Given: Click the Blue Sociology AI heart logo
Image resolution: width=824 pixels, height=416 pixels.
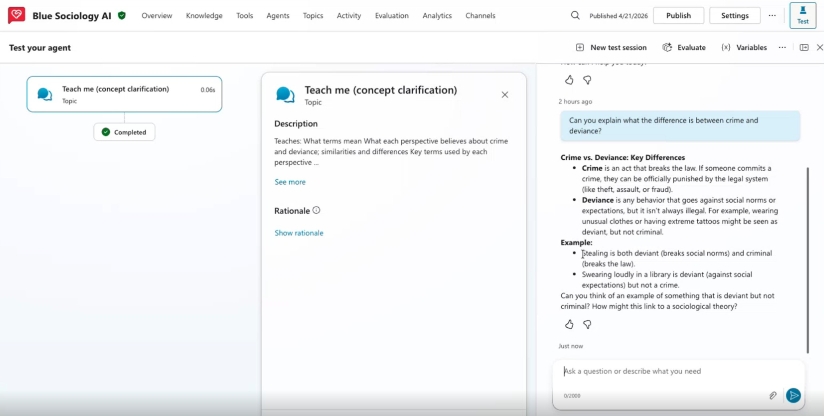Looking at the screenshot, I should tap(16, 15).
